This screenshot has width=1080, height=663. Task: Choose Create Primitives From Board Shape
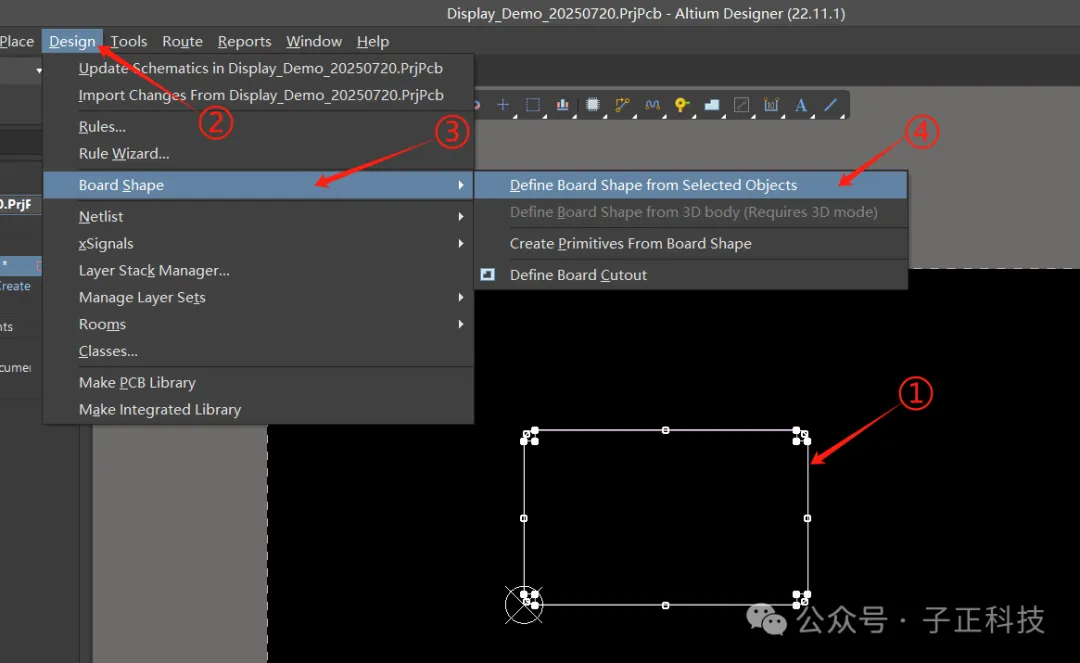point(691,244)
